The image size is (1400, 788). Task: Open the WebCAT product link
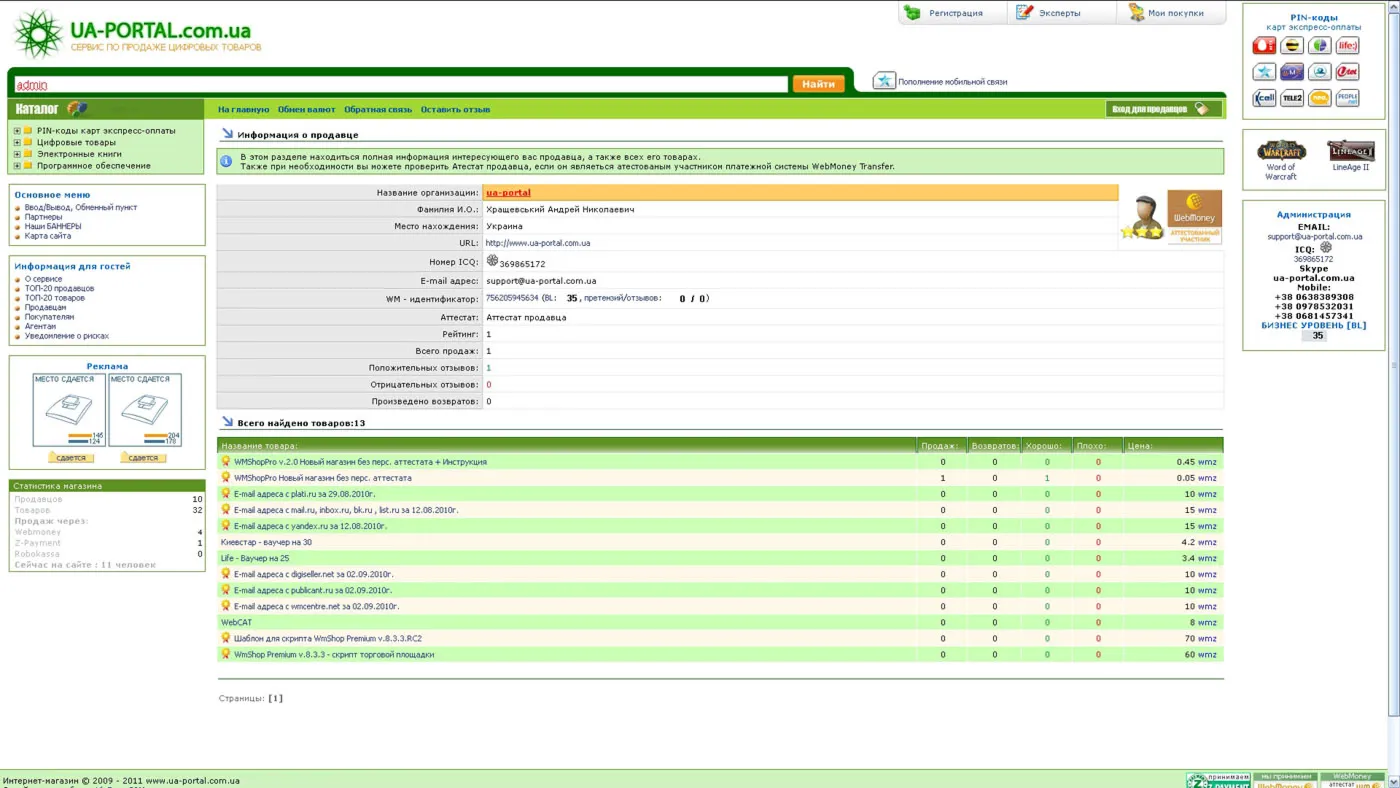pos(236,622)
